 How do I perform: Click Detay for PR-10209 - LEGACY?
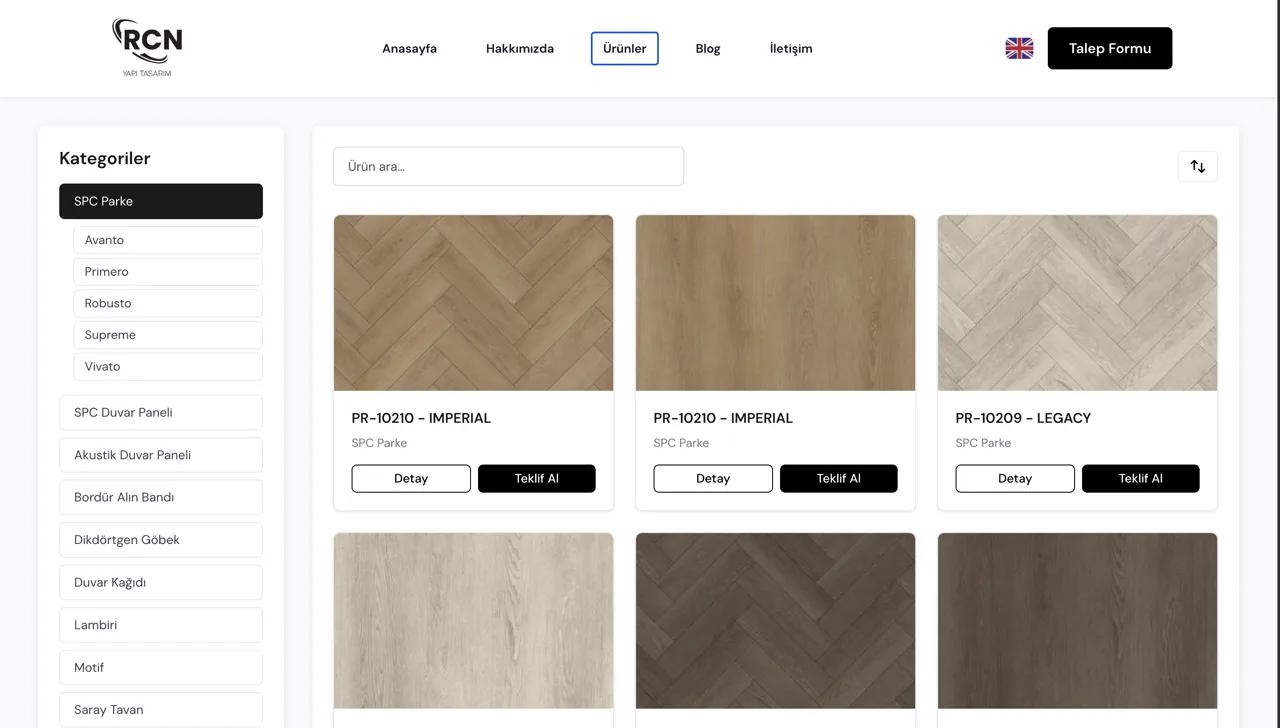coord(1015,478)
